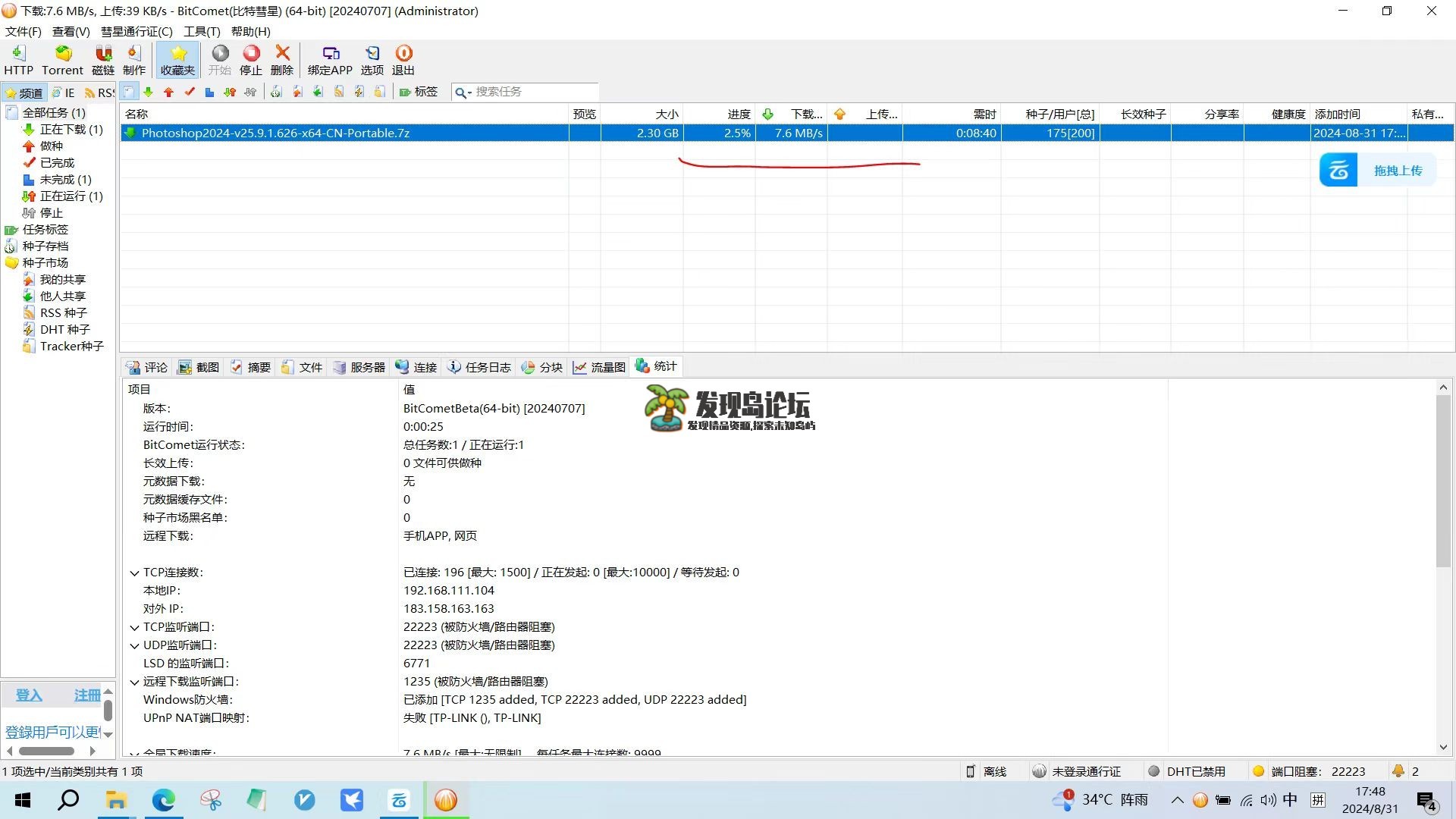This screenshot has height=819, width=1456.
Task: Exit BitComet via 退出 button
Action: [x=403, y=60]
